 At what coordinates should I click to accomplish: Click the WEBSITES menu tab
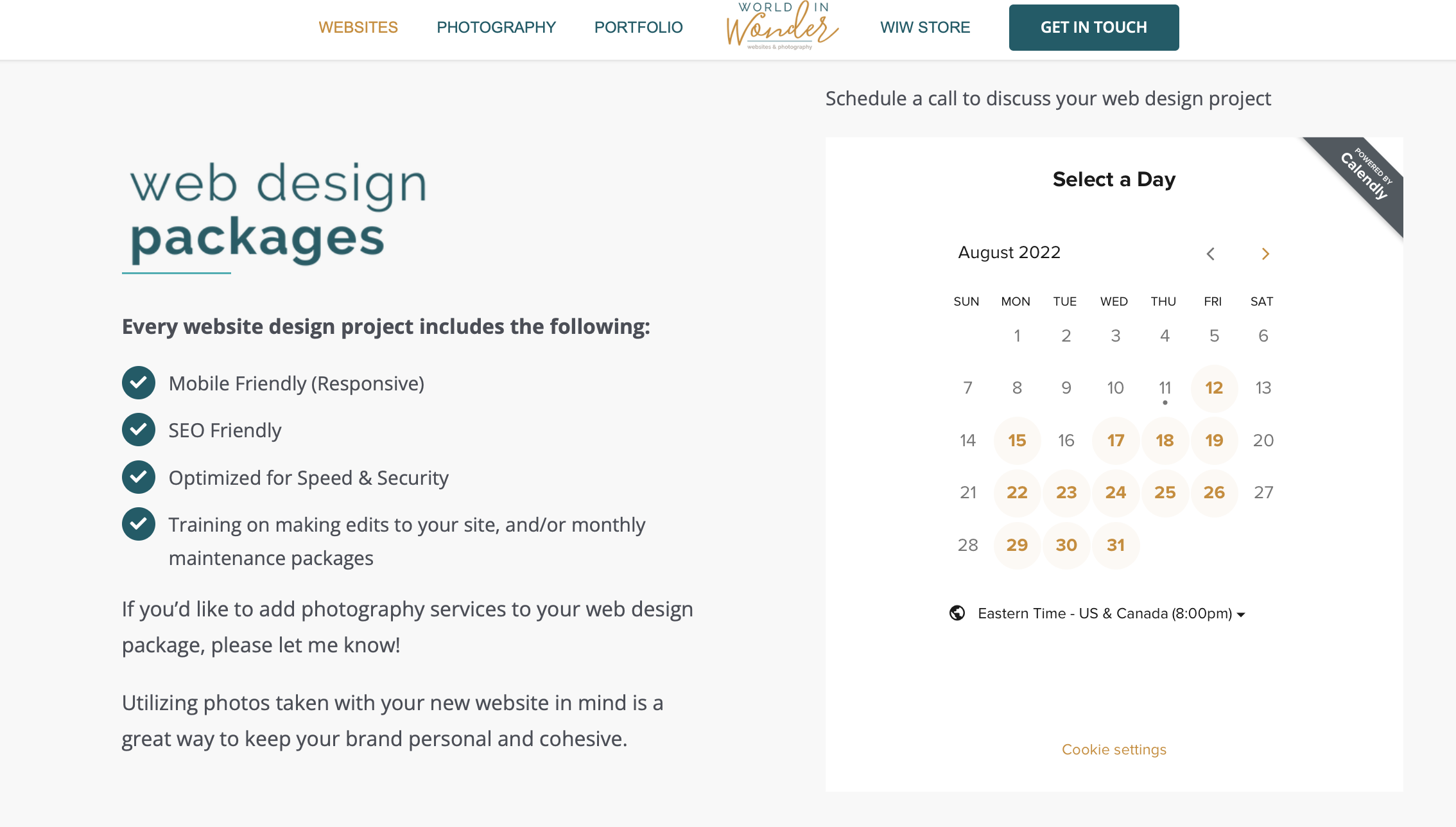[358, 27]
